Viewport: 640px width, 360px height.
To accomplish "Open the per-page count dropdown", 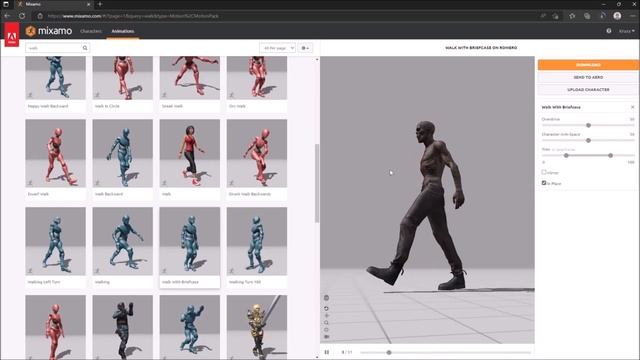I will 277,48.
